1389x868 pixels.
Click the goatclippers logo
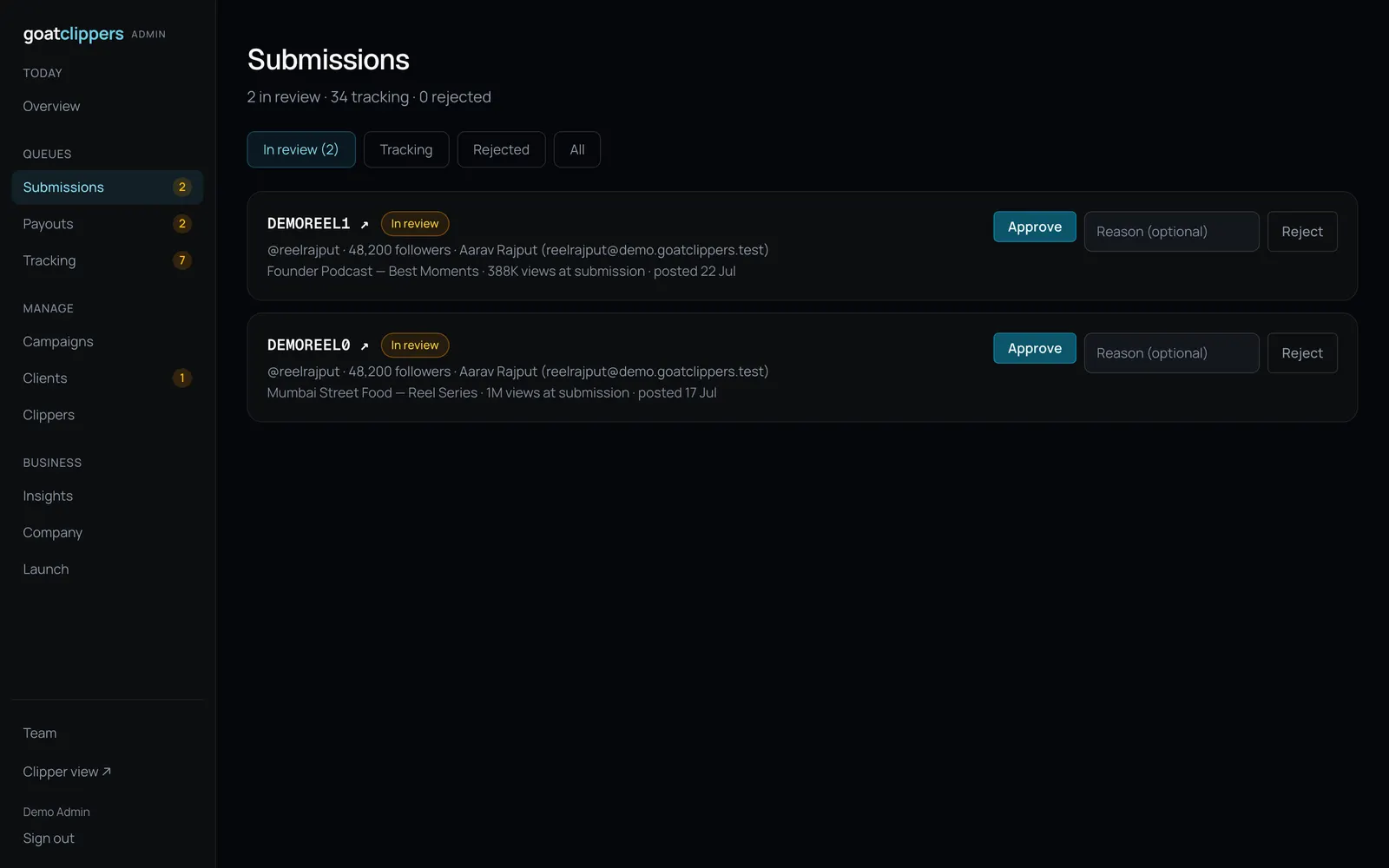(x=73, y=34)
